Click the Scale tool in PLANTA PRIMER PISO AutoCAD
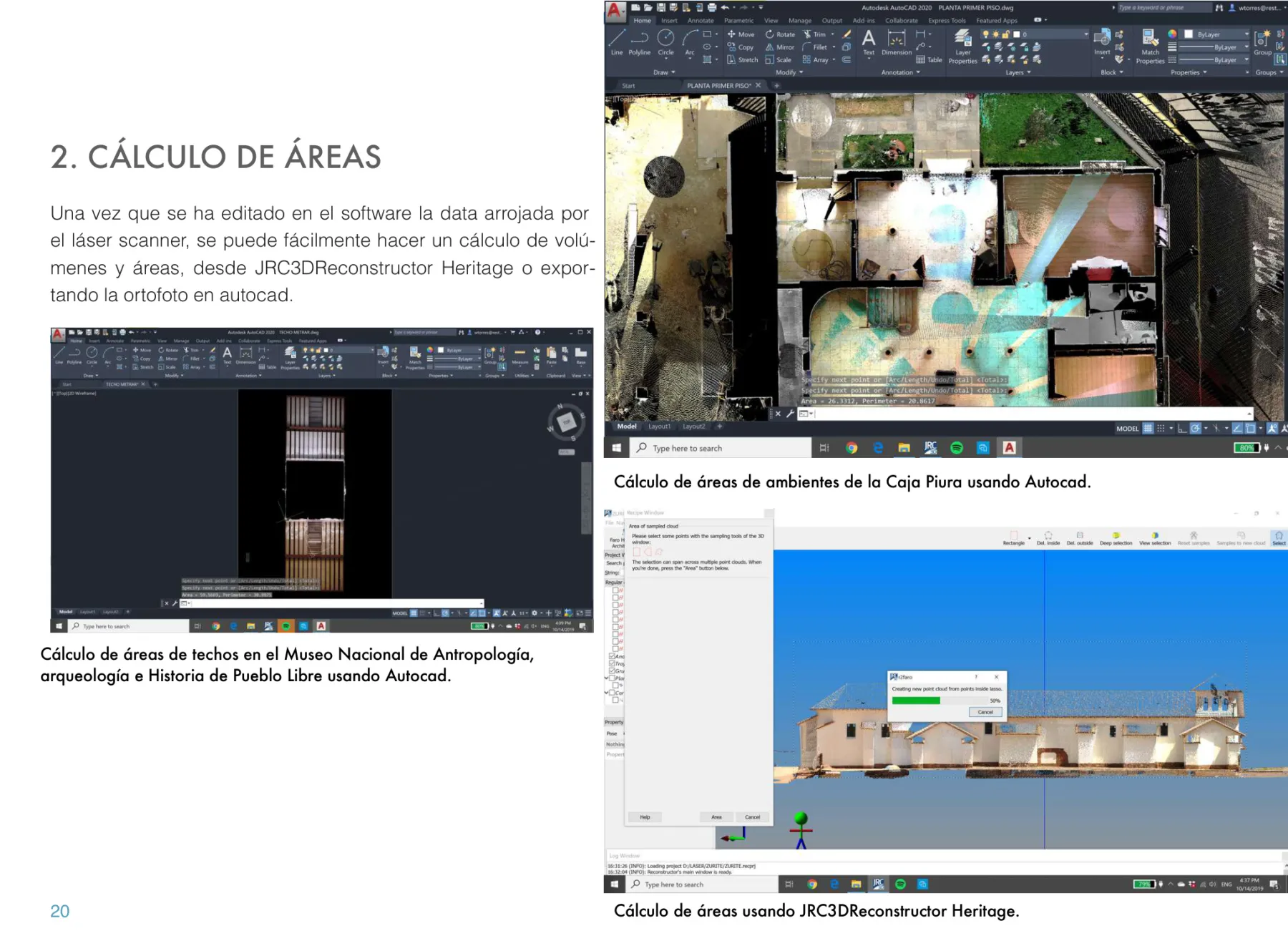This screenshot has height=941, width=1288. pos(779,60)
